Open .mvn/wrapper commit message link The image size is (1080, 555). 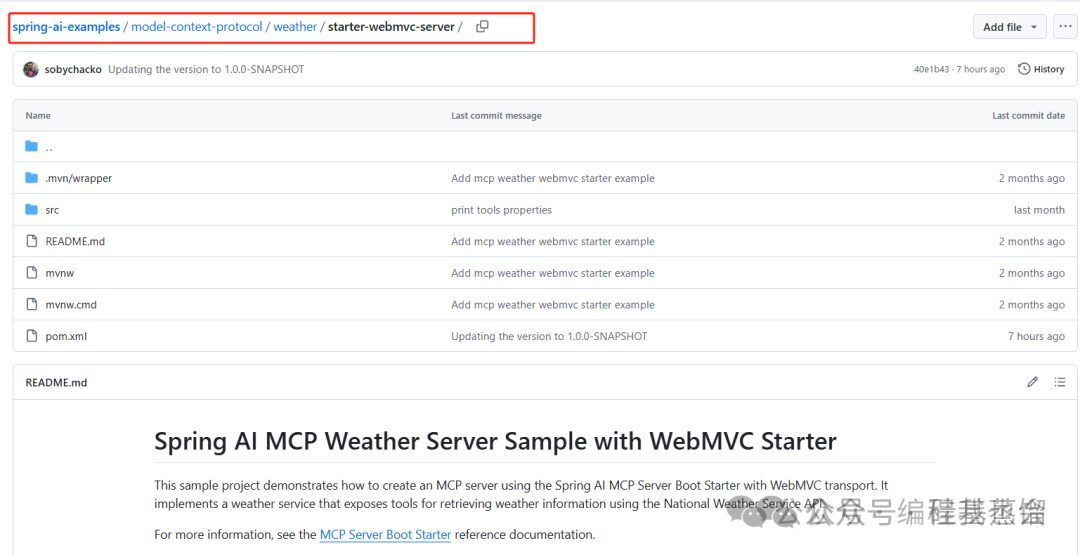coord(552,178)
